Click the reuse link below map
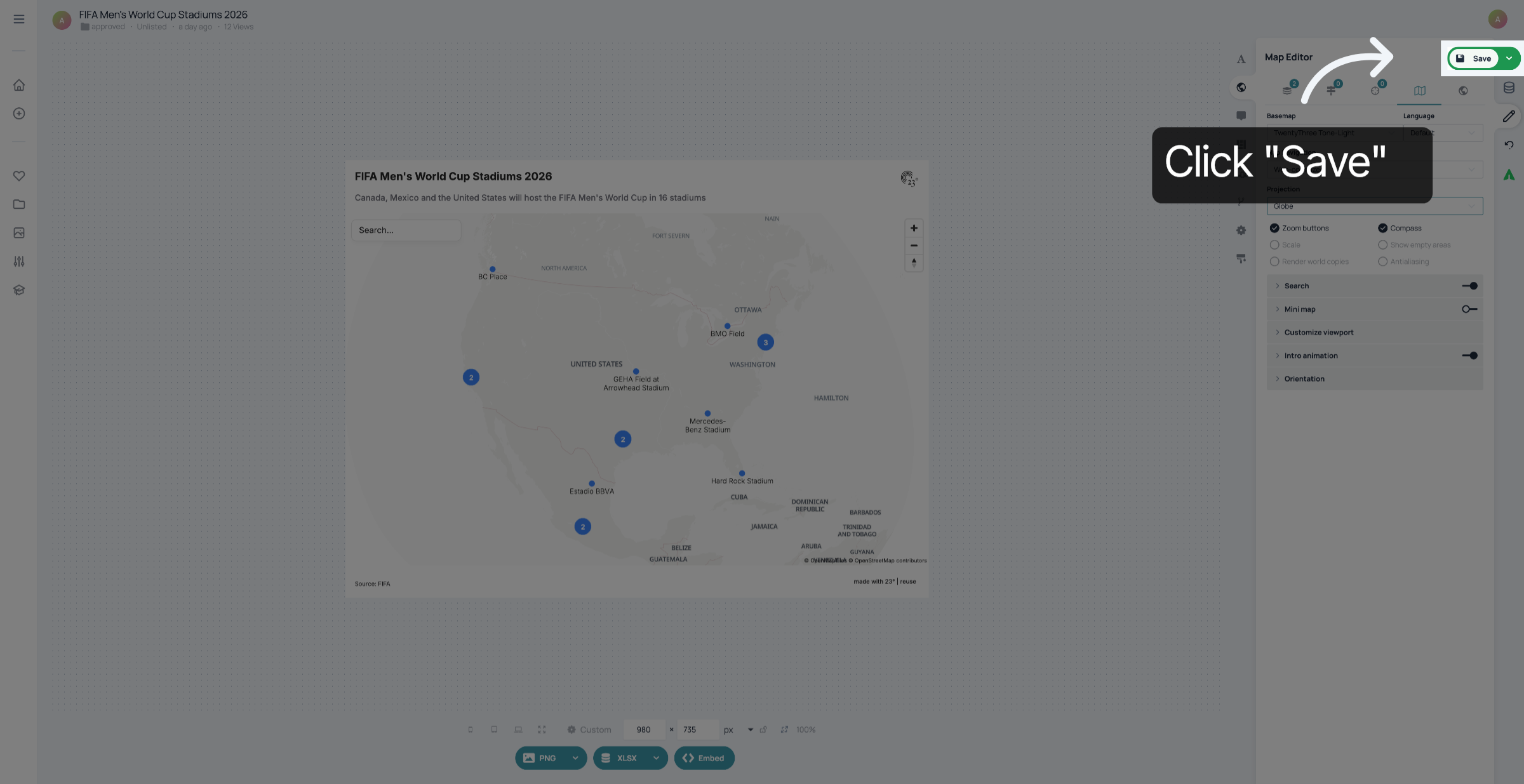This screenshot has width=1524, height=784. coord(908,582)
